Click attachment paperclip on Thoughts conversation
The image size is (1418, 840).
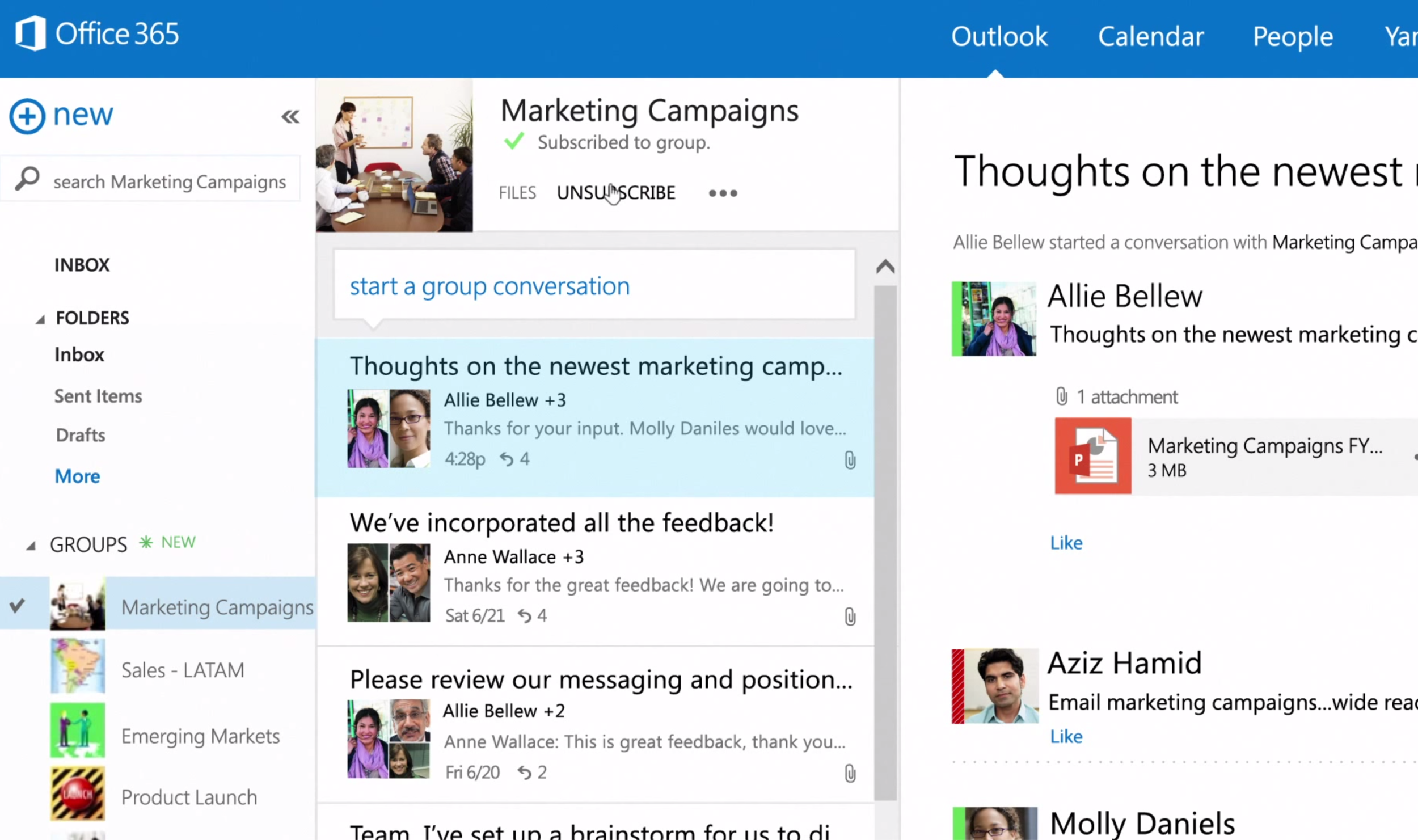850,460
